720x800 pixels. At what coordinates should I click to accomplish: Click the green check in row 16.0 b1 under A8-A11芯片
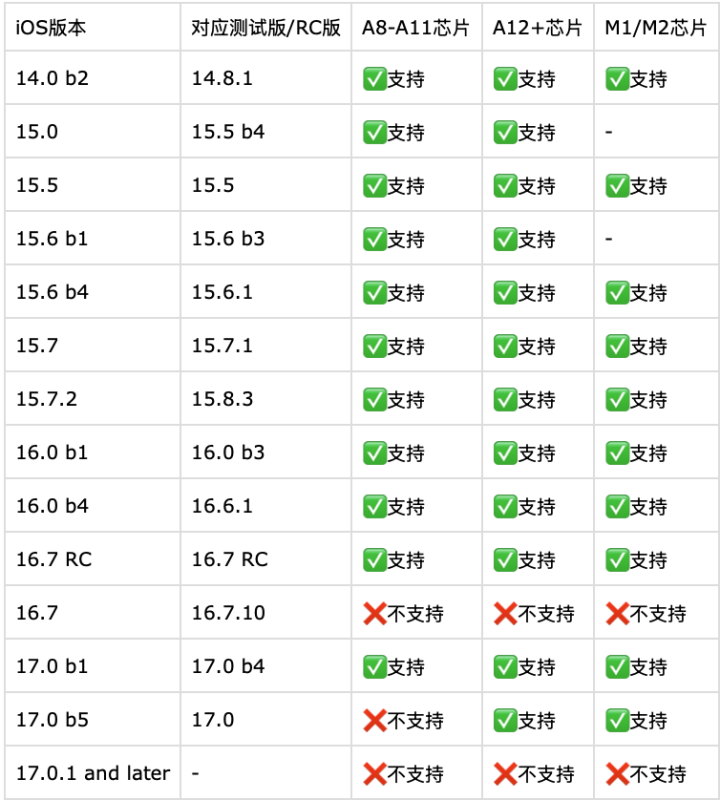[x=375, y=453]
